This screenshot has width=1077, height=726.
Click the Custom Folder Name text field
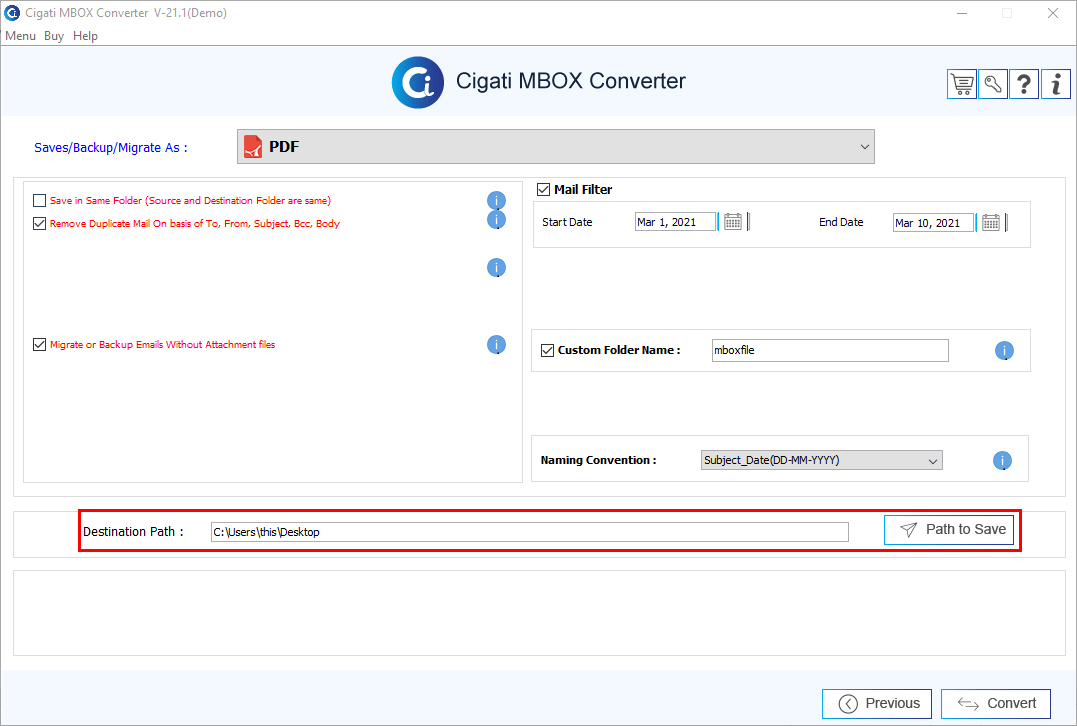pos(830,350)
